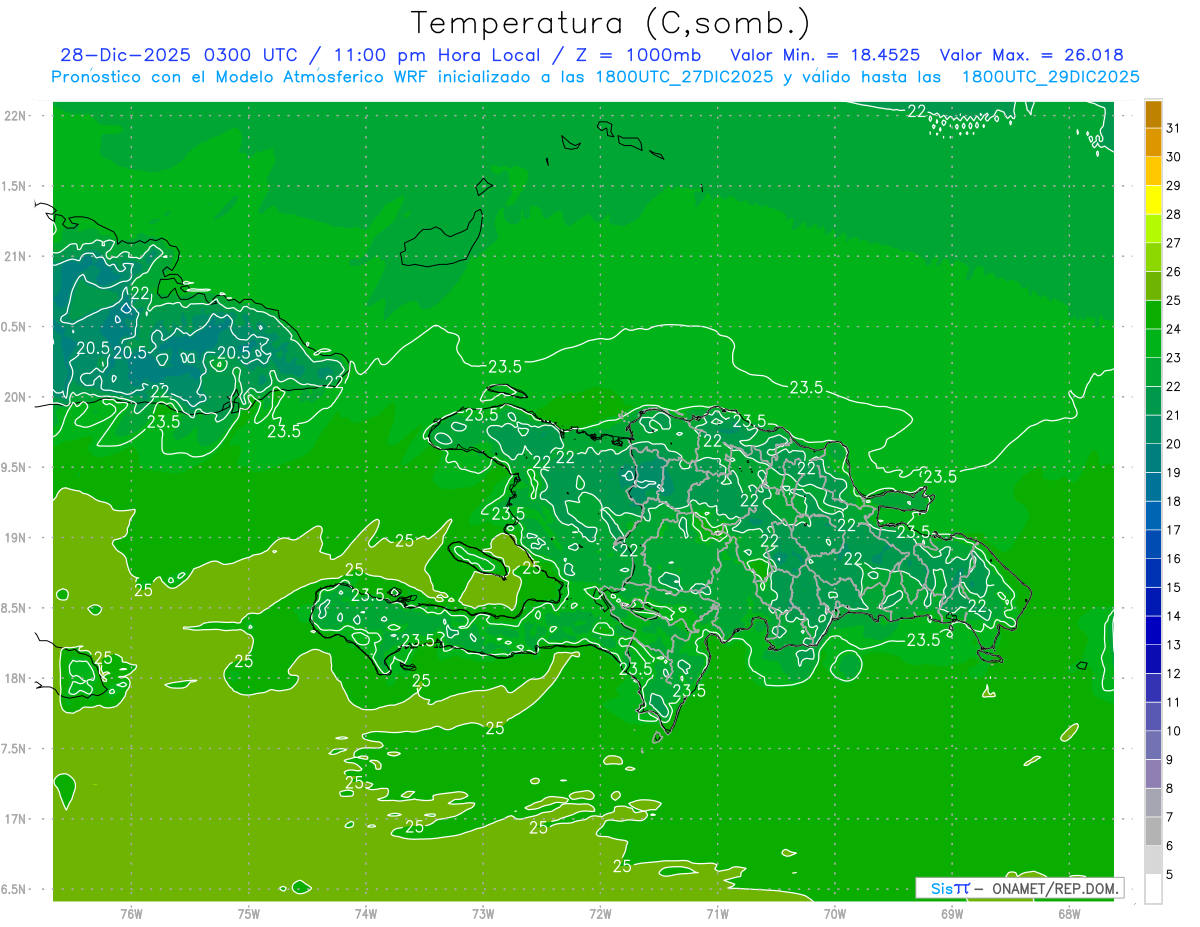Click the '17' color scale label

click(x=1173, y=530)
